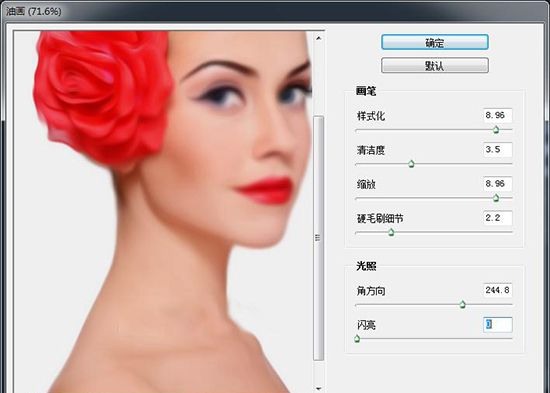Click the 油画 (71.6%) title bar text
This screenshot has height=393, width=550.
pos(34,11)
